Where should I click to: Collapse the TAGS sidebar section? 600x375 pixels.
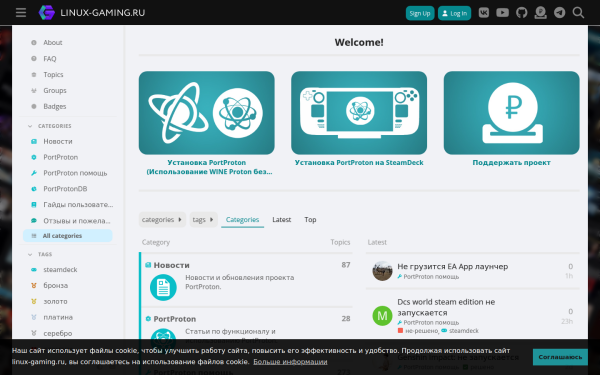(x=40, y=254)
